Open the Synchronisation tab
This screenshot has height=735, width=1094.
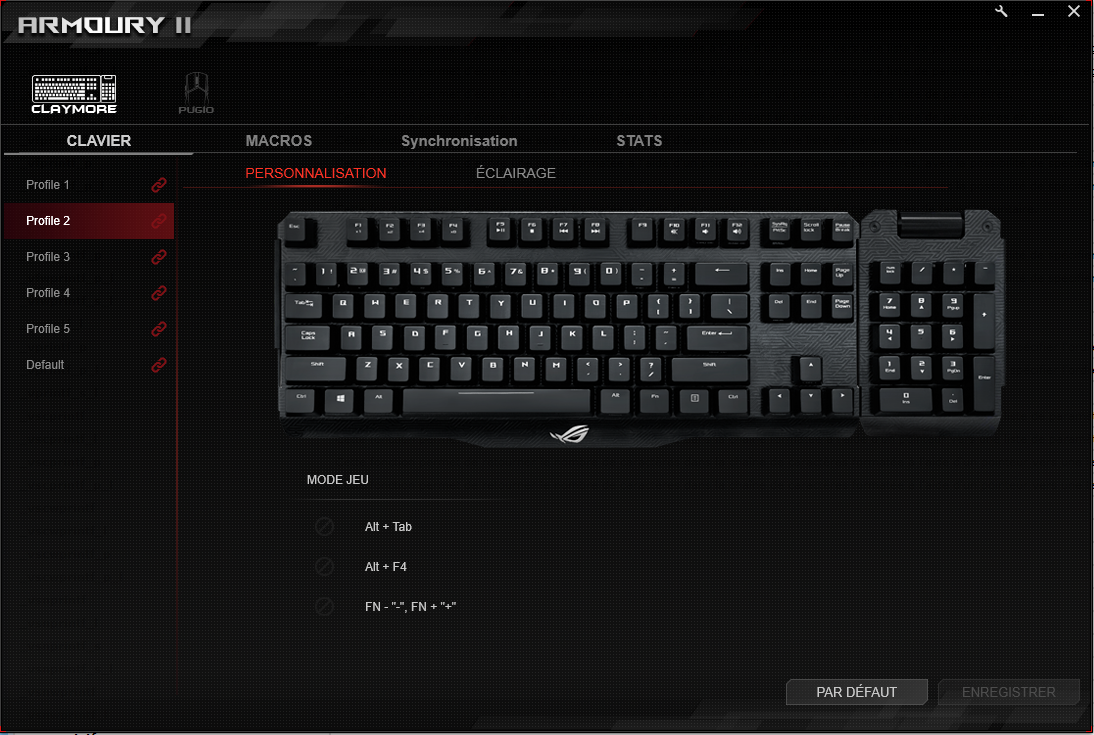tap(459, 141)
